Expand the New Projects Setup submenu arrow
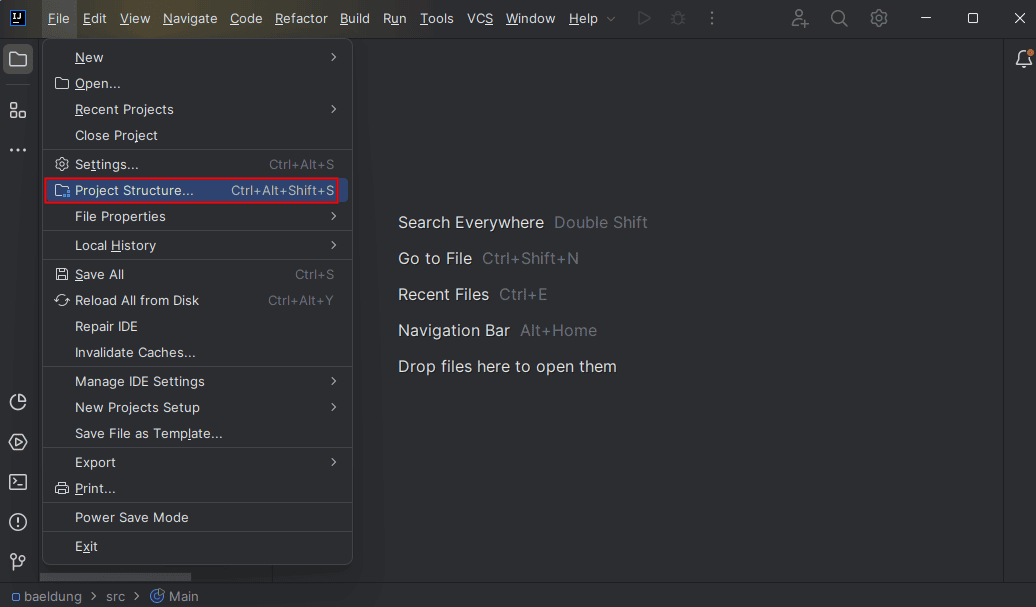 334,407
